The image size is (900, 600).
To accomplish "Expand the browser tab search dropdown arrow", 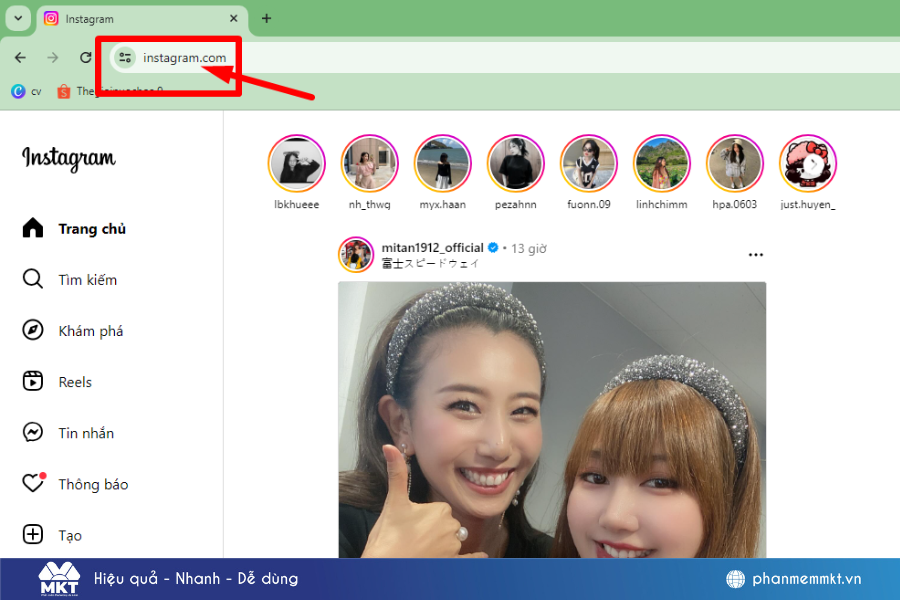I will [x=17, y=18].
